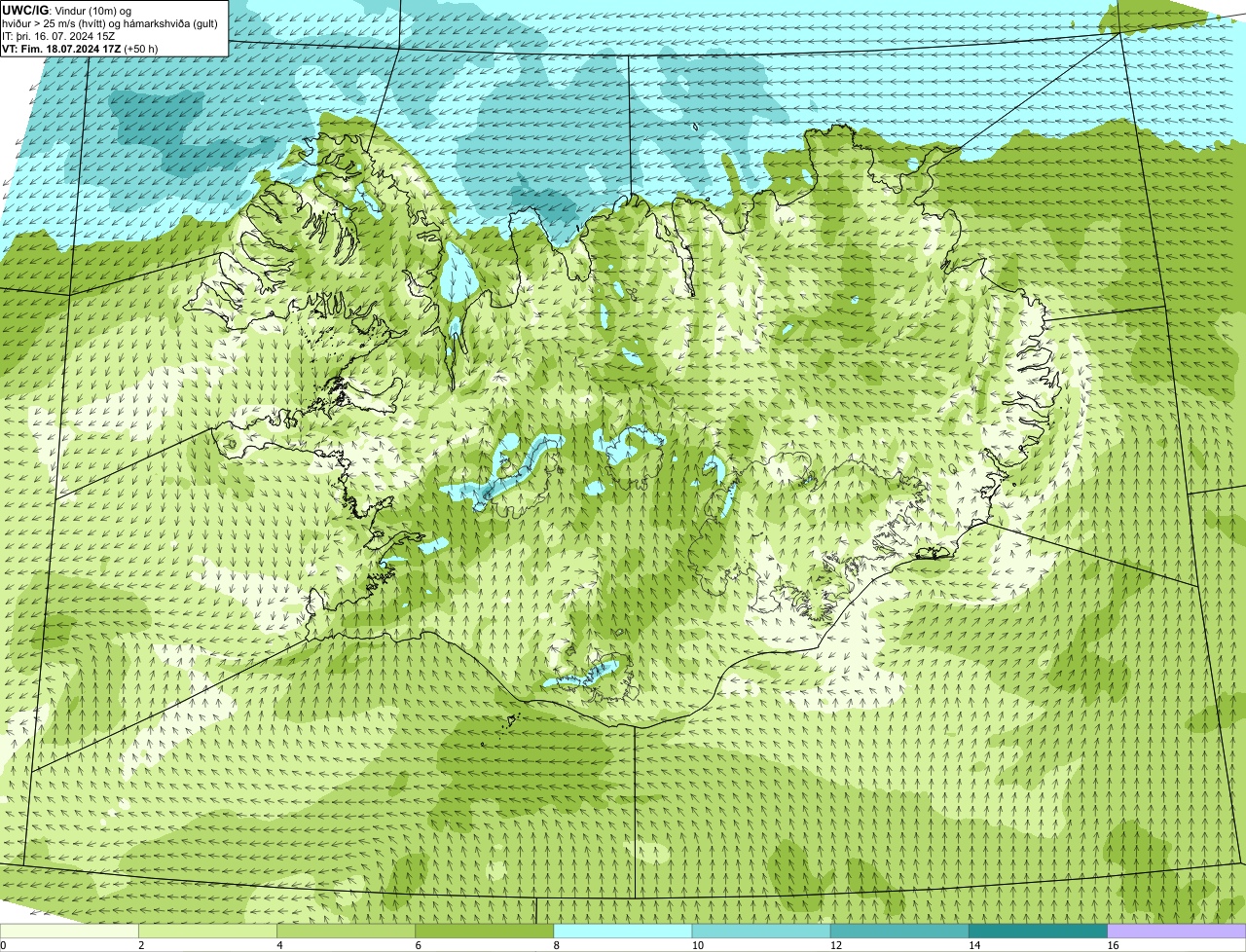1246x952 pixels.
Task: Click the legend label '14'
Action: coord(973,945)
